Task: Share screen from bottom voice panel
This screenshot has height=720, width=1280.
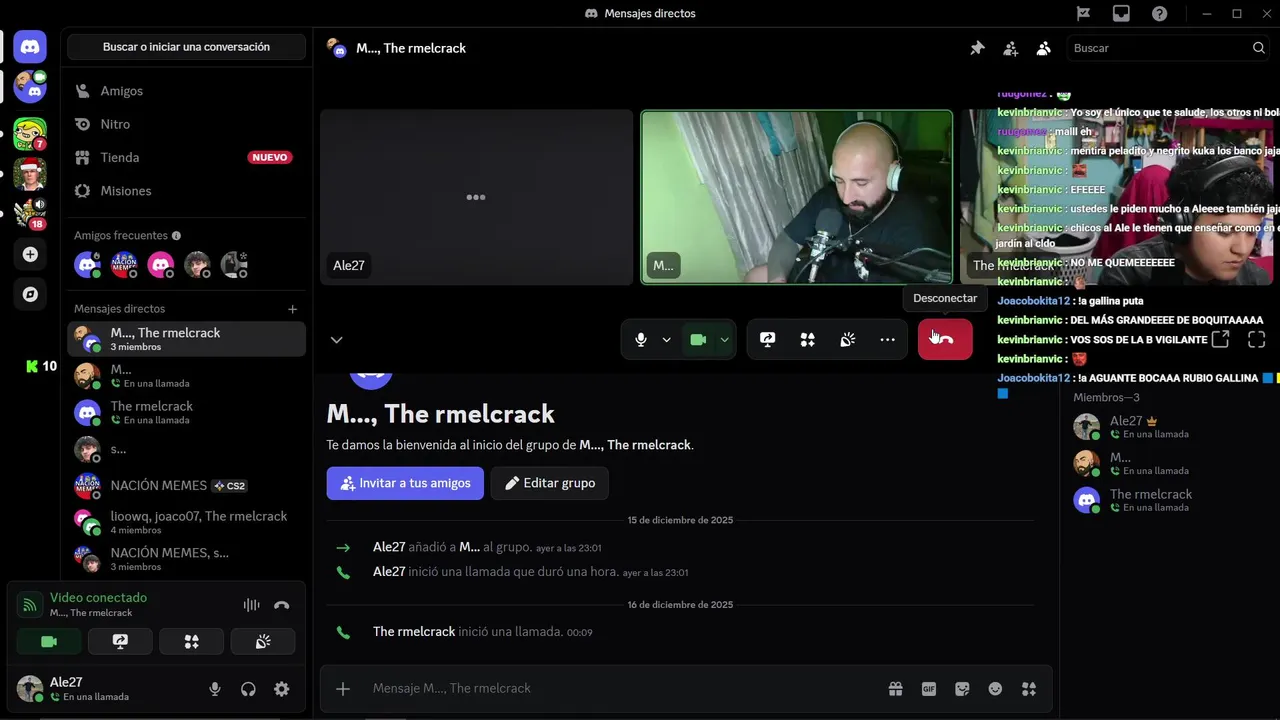Action: coord(120,642)
